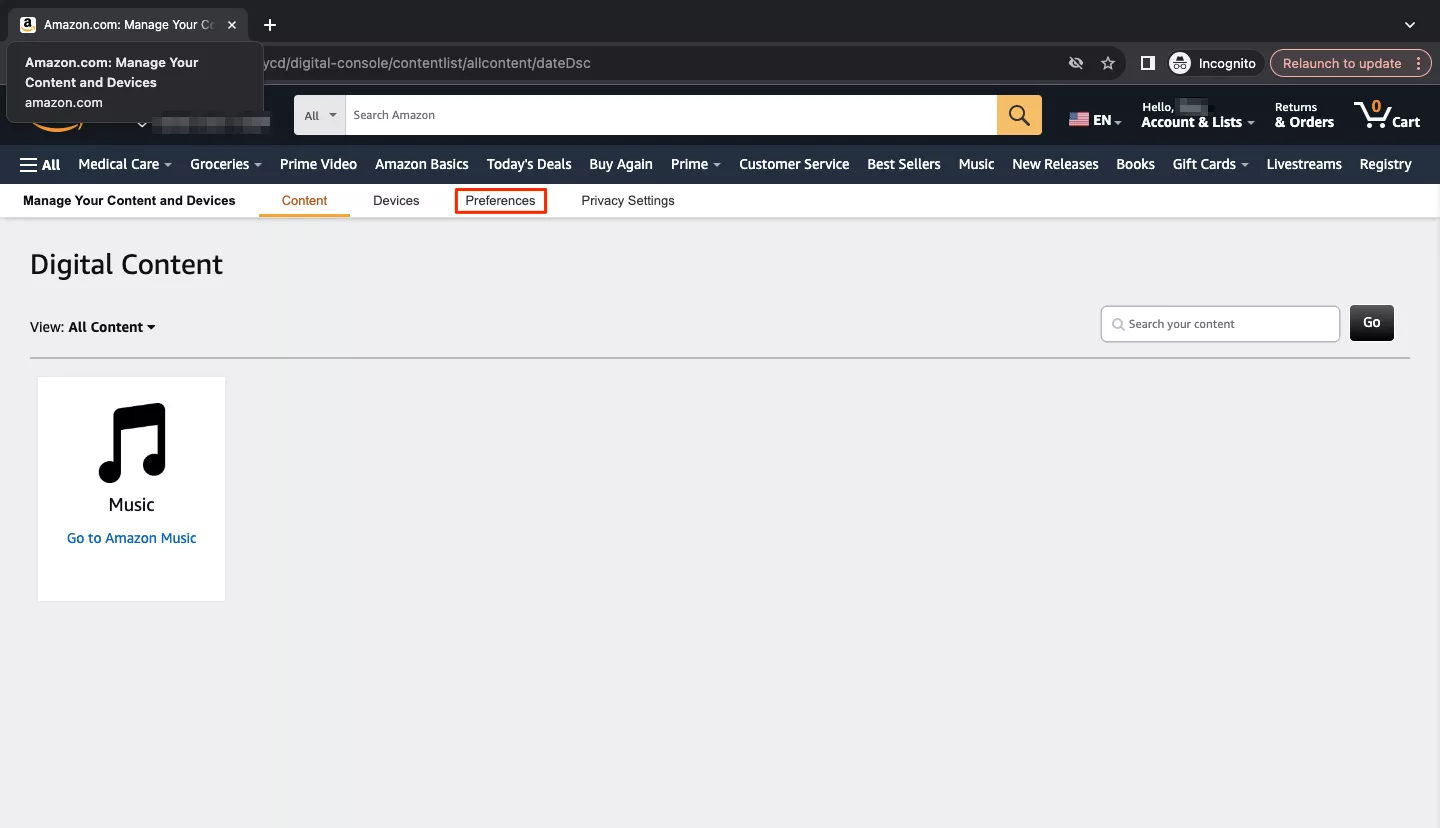Expand Medical Care menu
The height and width of the screenshot is (828, 1440).
[125, 164]
